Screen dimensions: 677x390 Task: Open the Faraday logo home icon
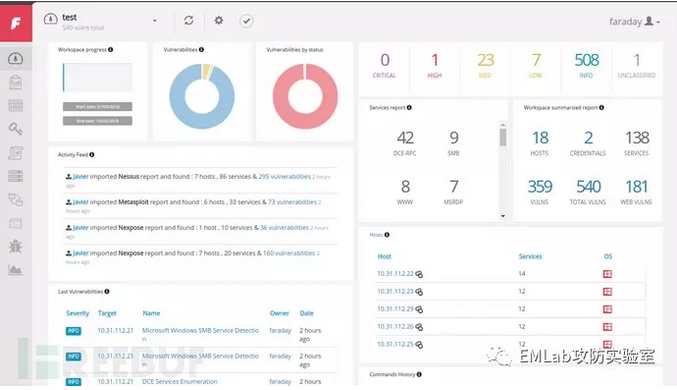click(16, 23)
